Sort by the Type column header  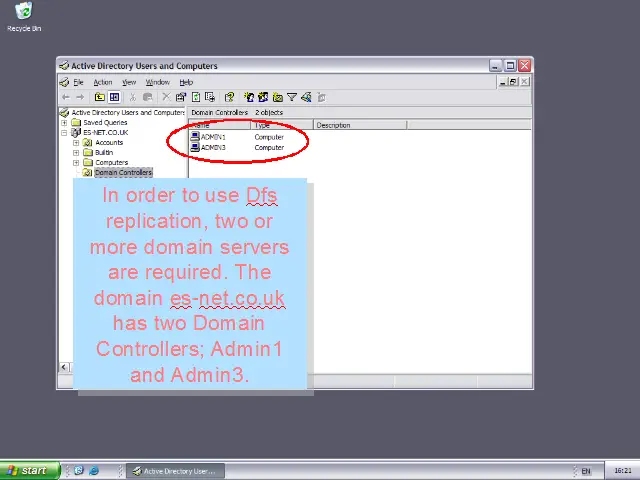pos(282,125)
